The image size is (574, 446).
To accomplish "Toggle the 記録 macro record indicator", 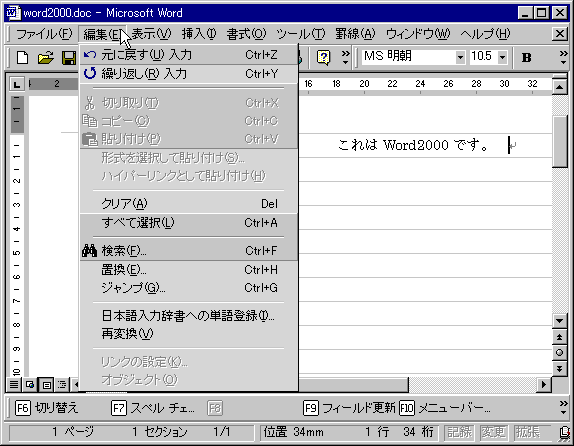I will (459, 432).
